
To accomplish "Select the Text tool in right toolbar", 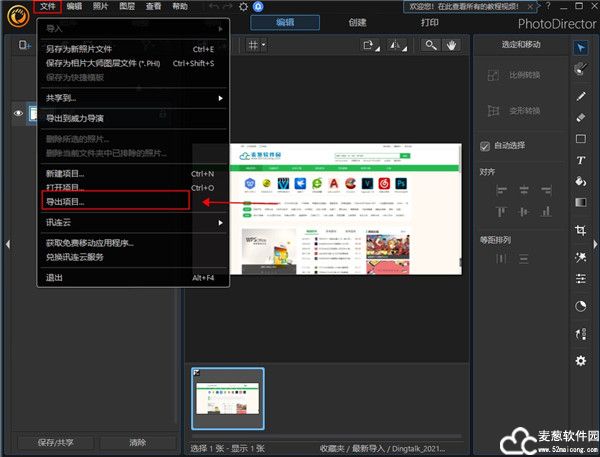I will [x=581, y=160].
